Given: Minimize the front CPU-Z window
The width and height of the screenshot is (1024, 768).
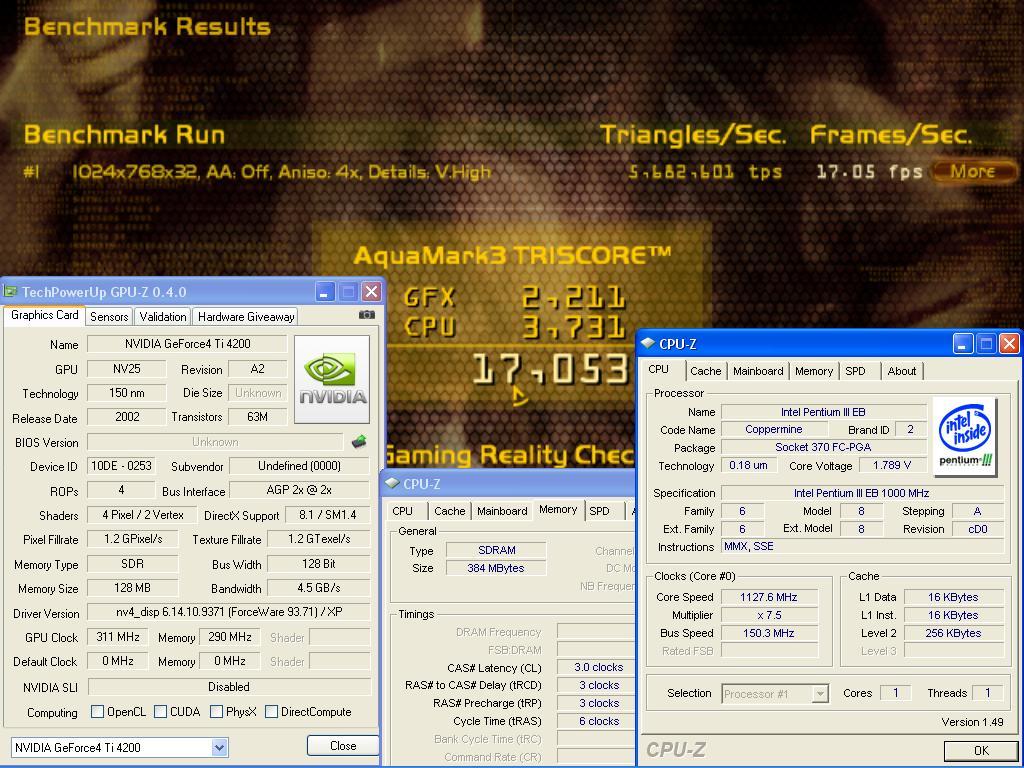Looking at the screenshot, I should (963, 344).
